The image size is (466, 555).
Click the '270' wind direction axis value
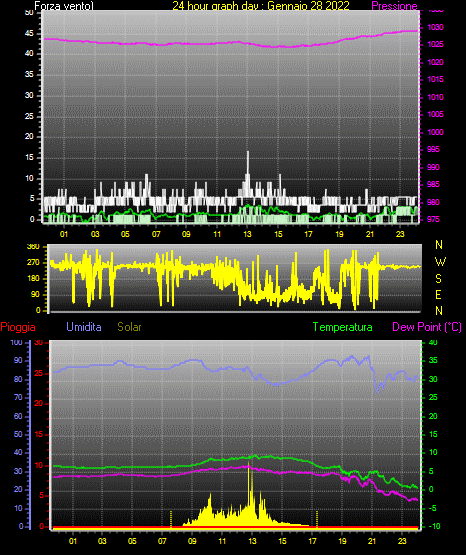[x=33, y=263]
